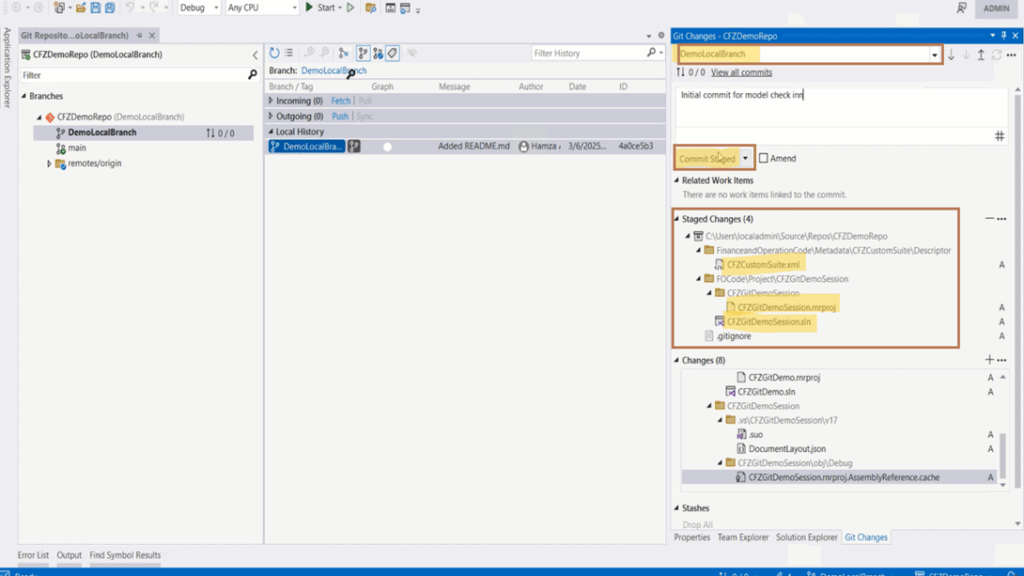Open the Any CPU platform dropdown

pyautogui.click(x=262, y=8)
